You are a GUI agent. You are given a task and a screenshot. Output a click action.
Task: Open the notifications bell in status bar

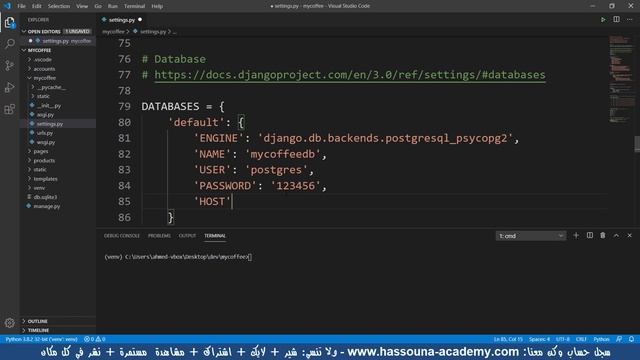[631, 339]
